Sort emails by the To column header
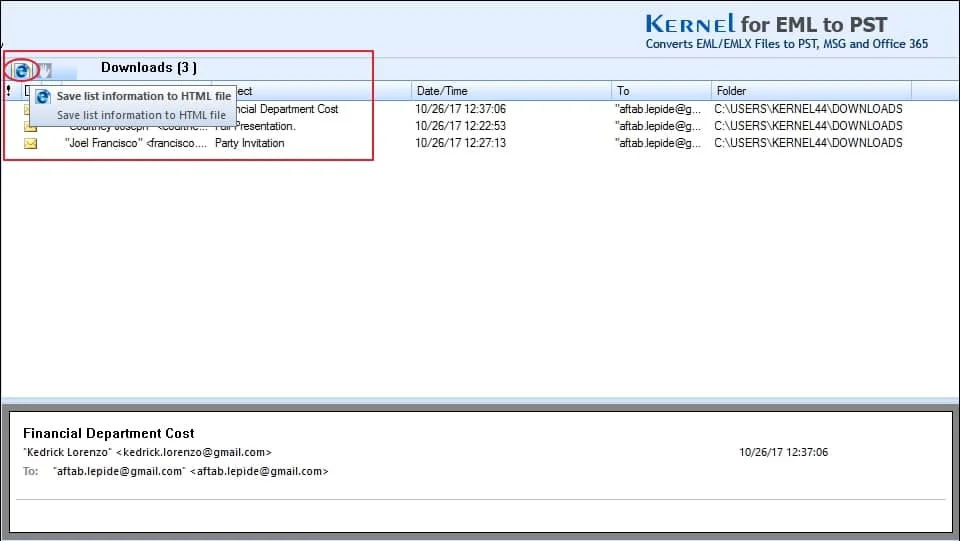 coord(623,91)
